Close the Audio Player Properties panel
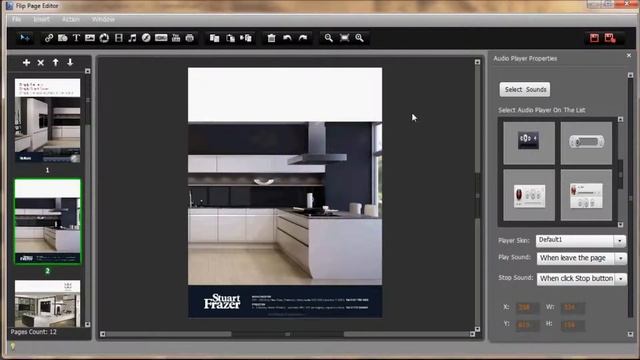The image size is (640, 360). tap(629, 55)
